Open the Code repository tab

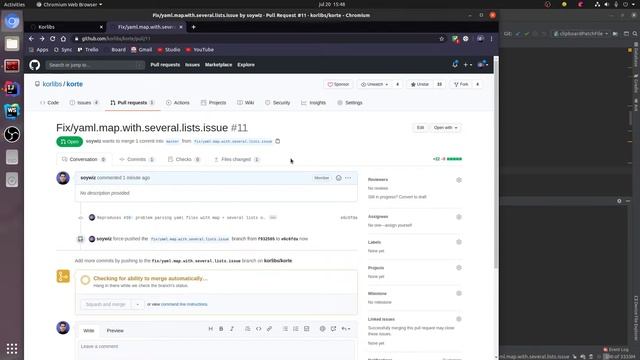point(49,103)
